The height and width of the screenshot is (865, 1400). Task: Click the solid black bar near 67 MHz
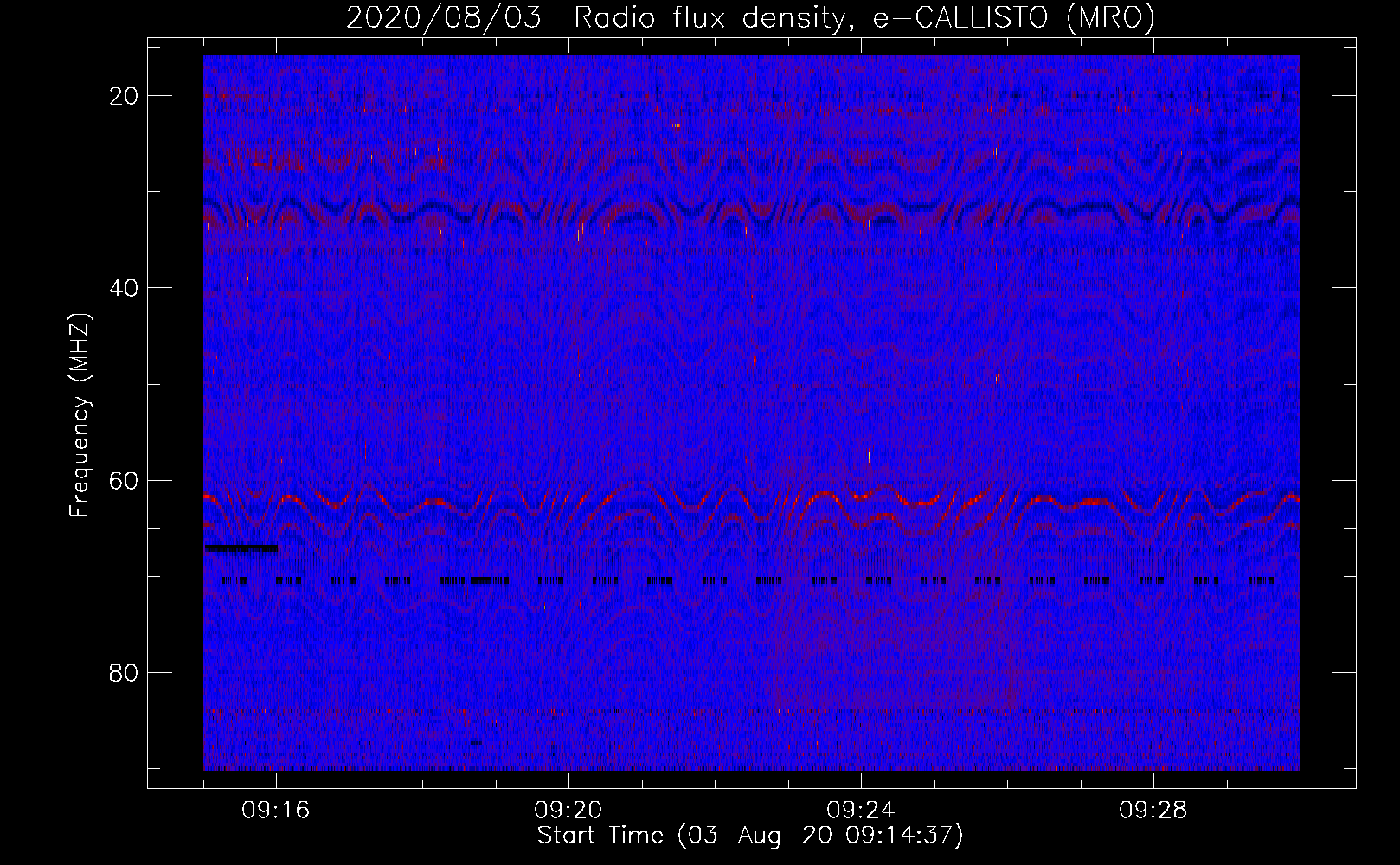pos(241,548)
